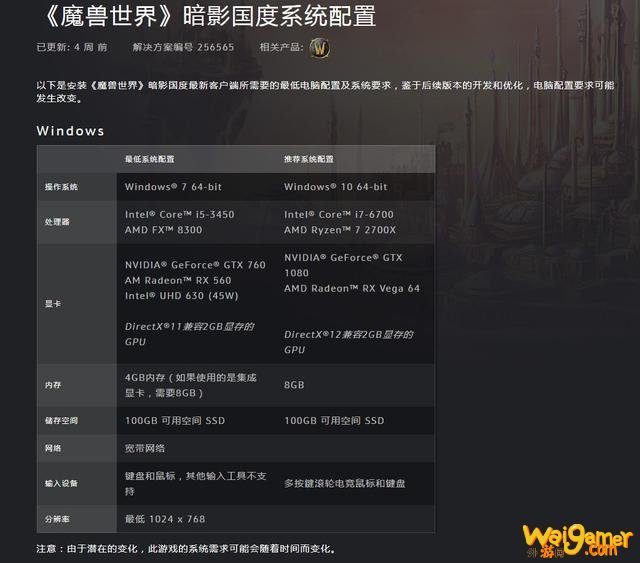Click 'NVIDIA® GeForce® GTX 1080' recommended text
The width and height of the screenshot is (640, 563).
click(x=343, y=265)
